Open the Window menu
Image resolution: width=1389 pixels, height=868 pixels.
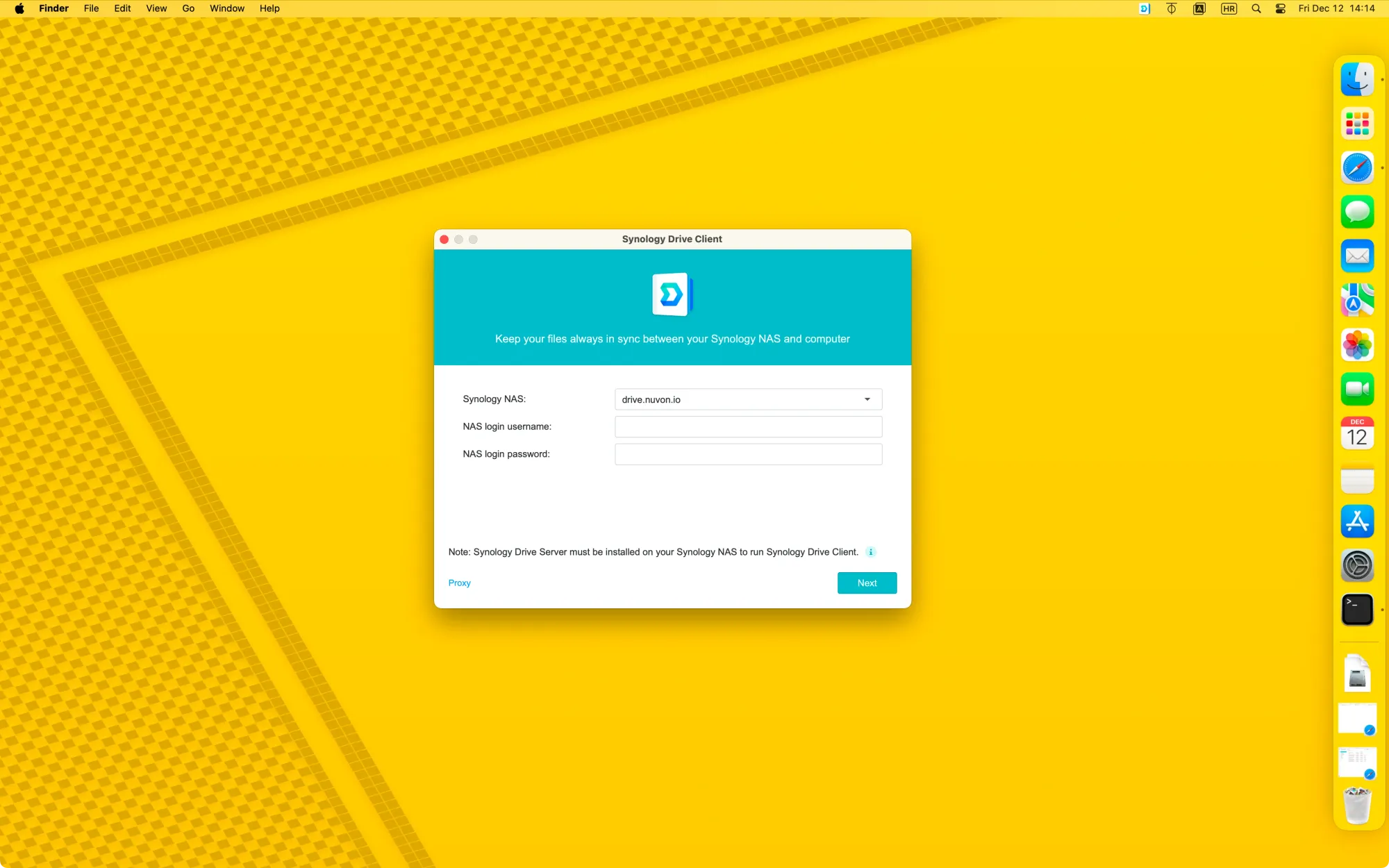[x=226, y=9]
